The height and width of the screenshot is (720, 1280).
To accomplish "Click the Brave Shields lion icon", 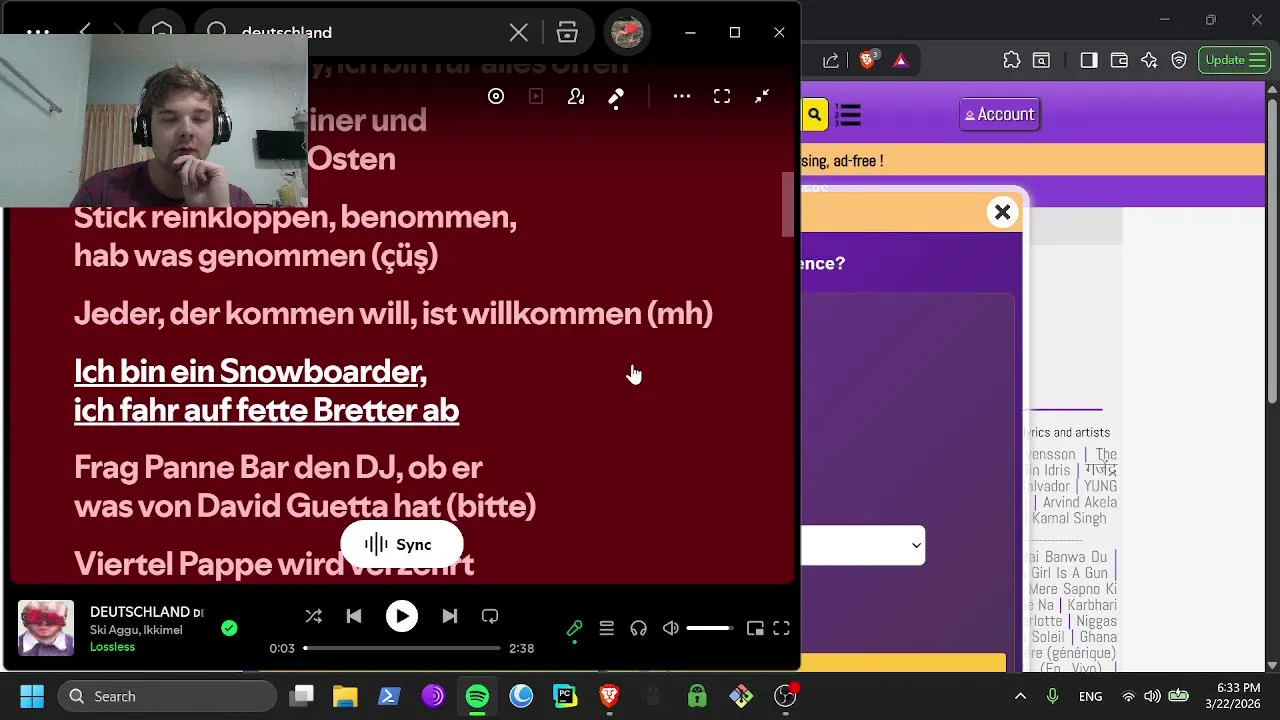I will [x=867, y=60].
